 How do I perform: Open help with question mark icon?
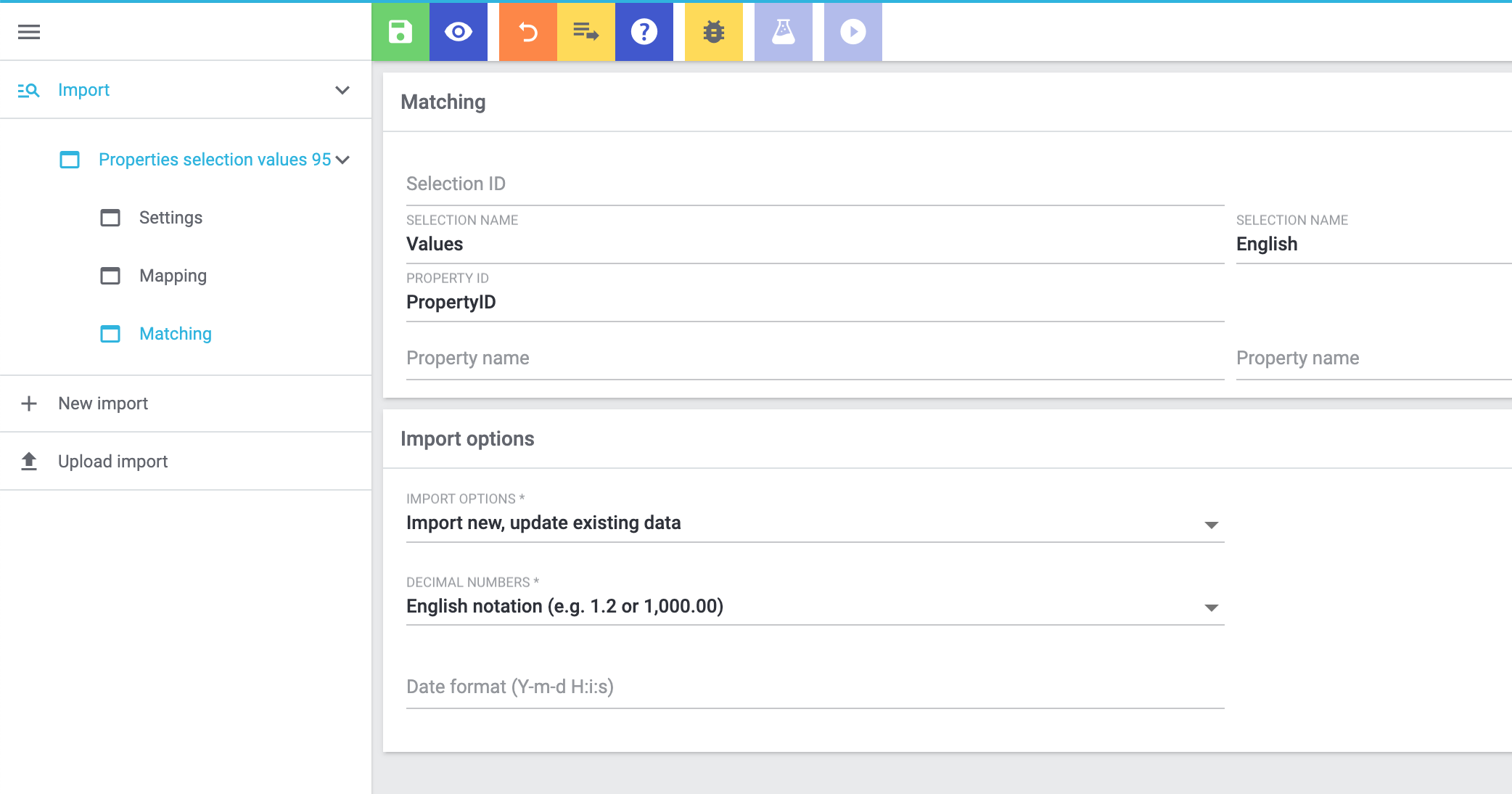644,32
